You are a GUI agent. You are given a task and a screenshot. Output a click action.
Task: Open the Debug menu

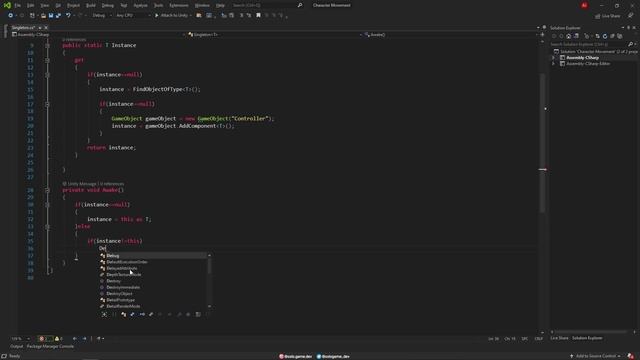(x=108, y=6)
